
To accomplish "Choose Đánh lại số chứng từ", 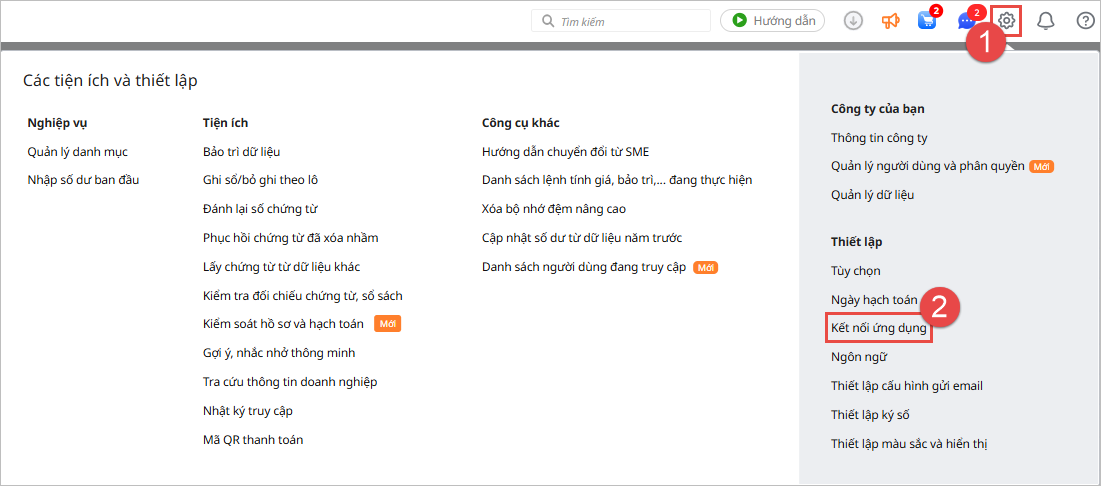I will click(x=260, y=209).
